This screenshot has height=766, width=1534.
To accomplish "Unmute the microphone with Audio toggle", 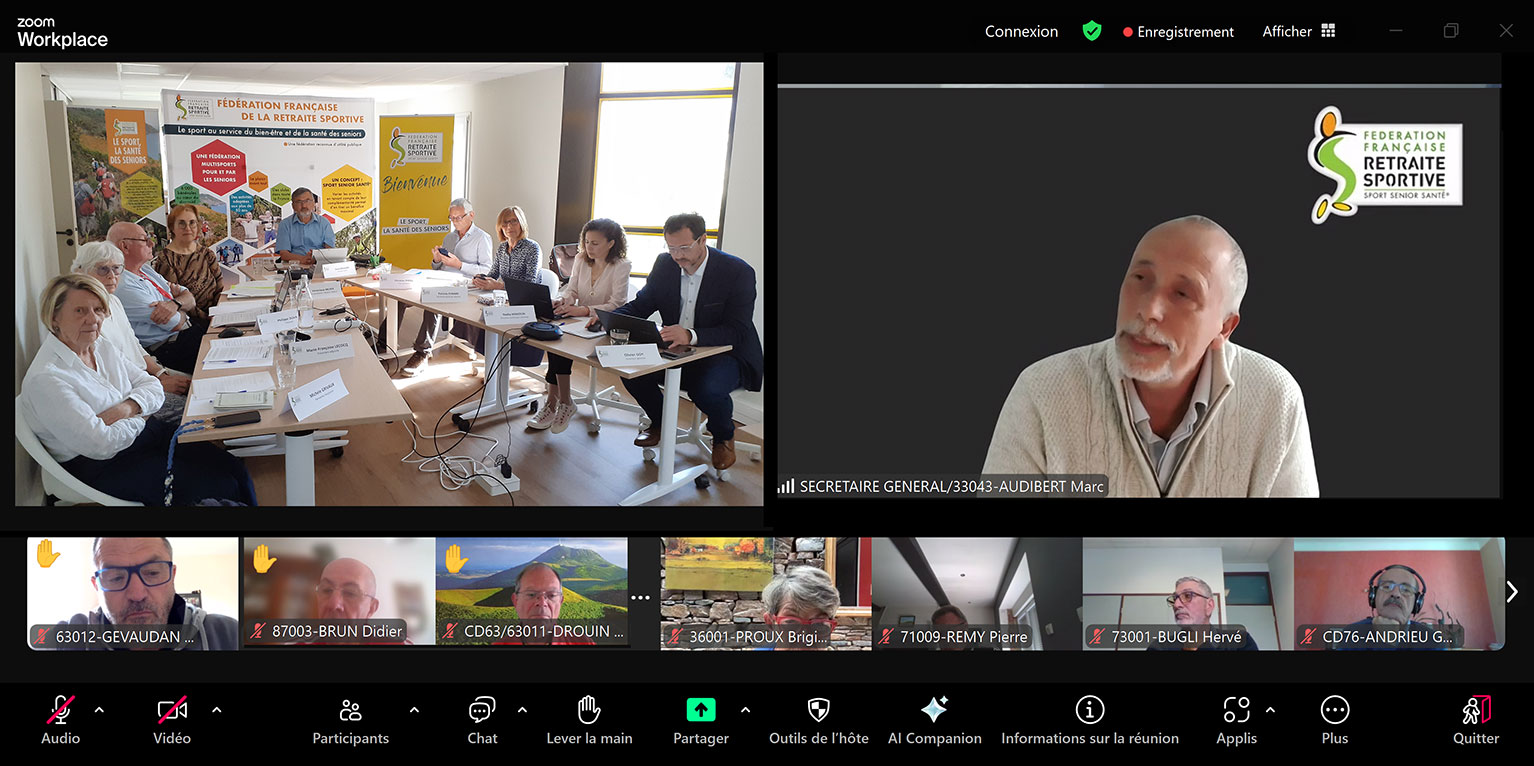I will click(61, 711).
